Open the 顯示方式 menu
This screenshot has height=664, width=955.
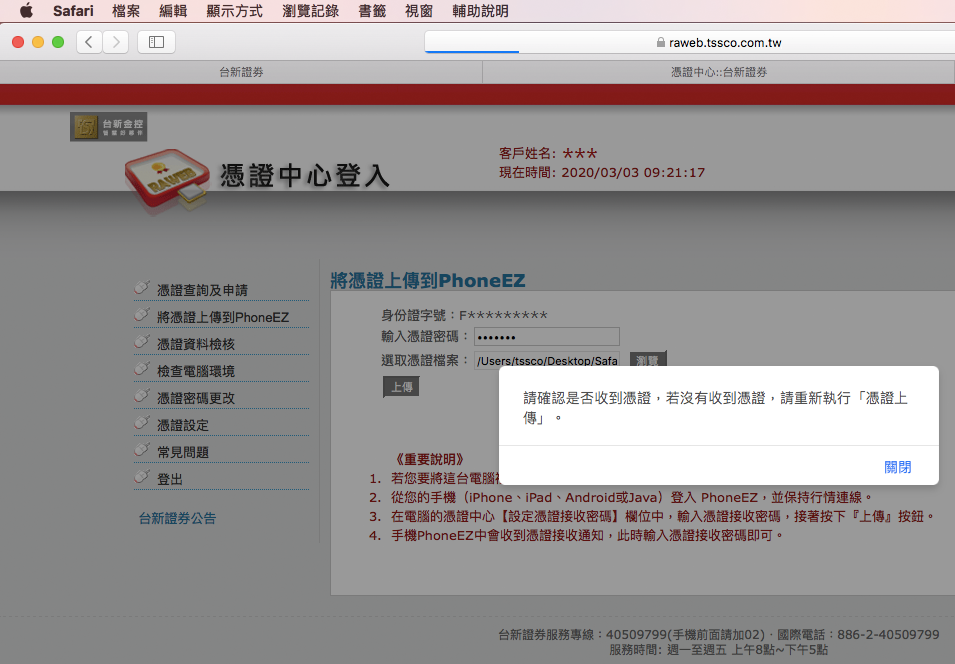pos(234,10)
